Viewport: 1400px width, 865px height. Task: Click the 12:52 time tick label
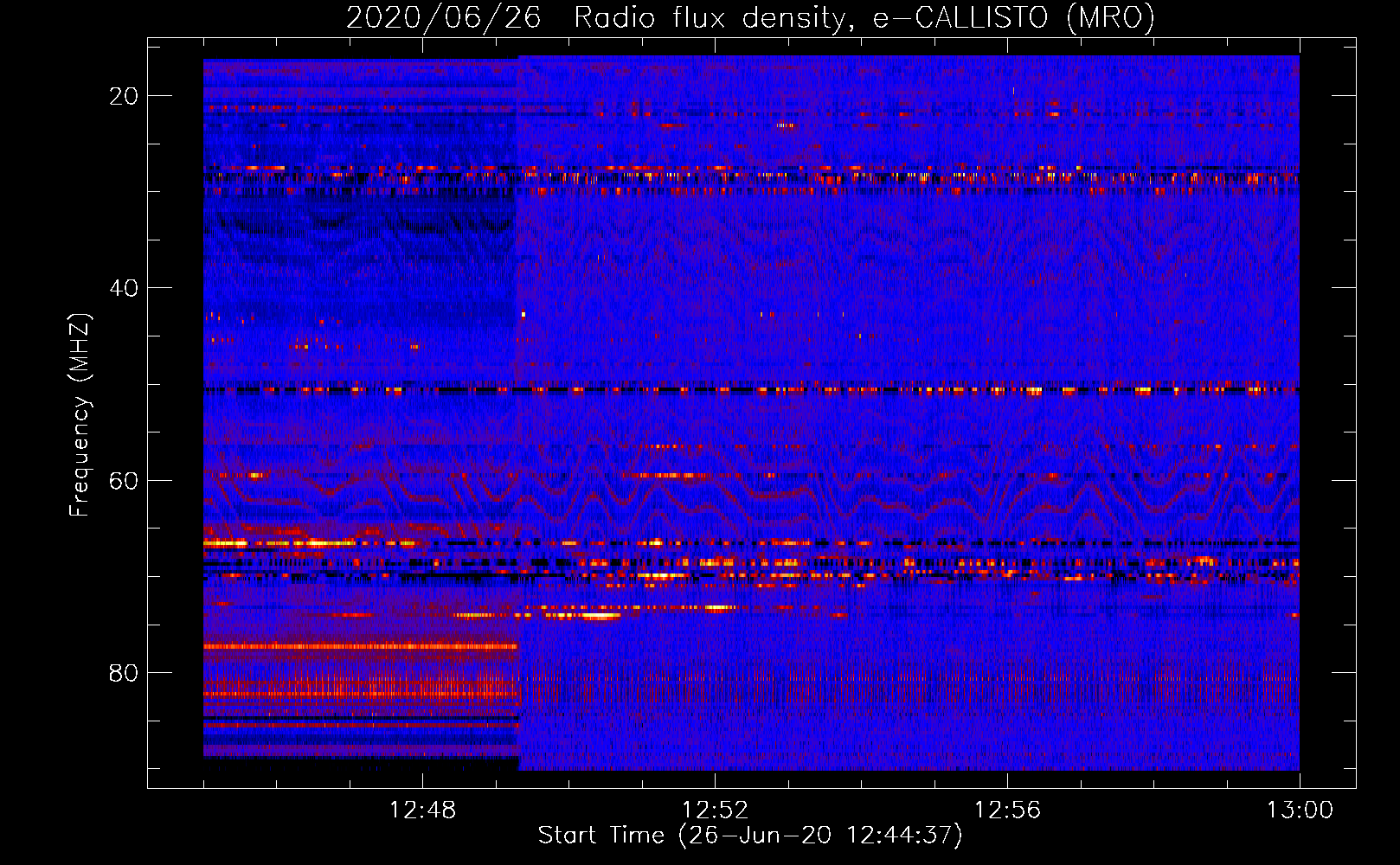[x=715, y=811]
